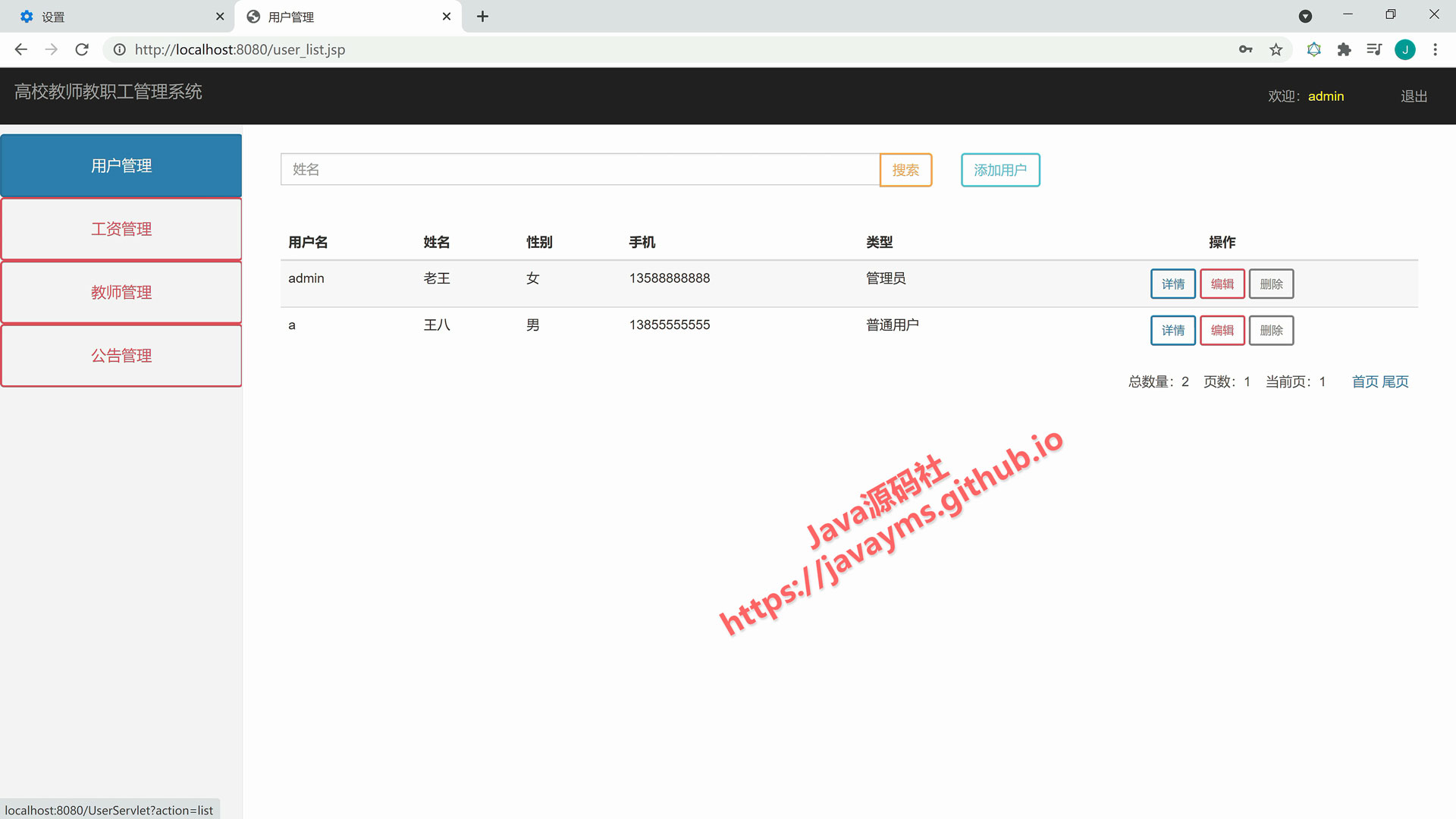Go to 尾页 last page link
This screenshot has height=819, width=1456.
(x=1395, y=381)
